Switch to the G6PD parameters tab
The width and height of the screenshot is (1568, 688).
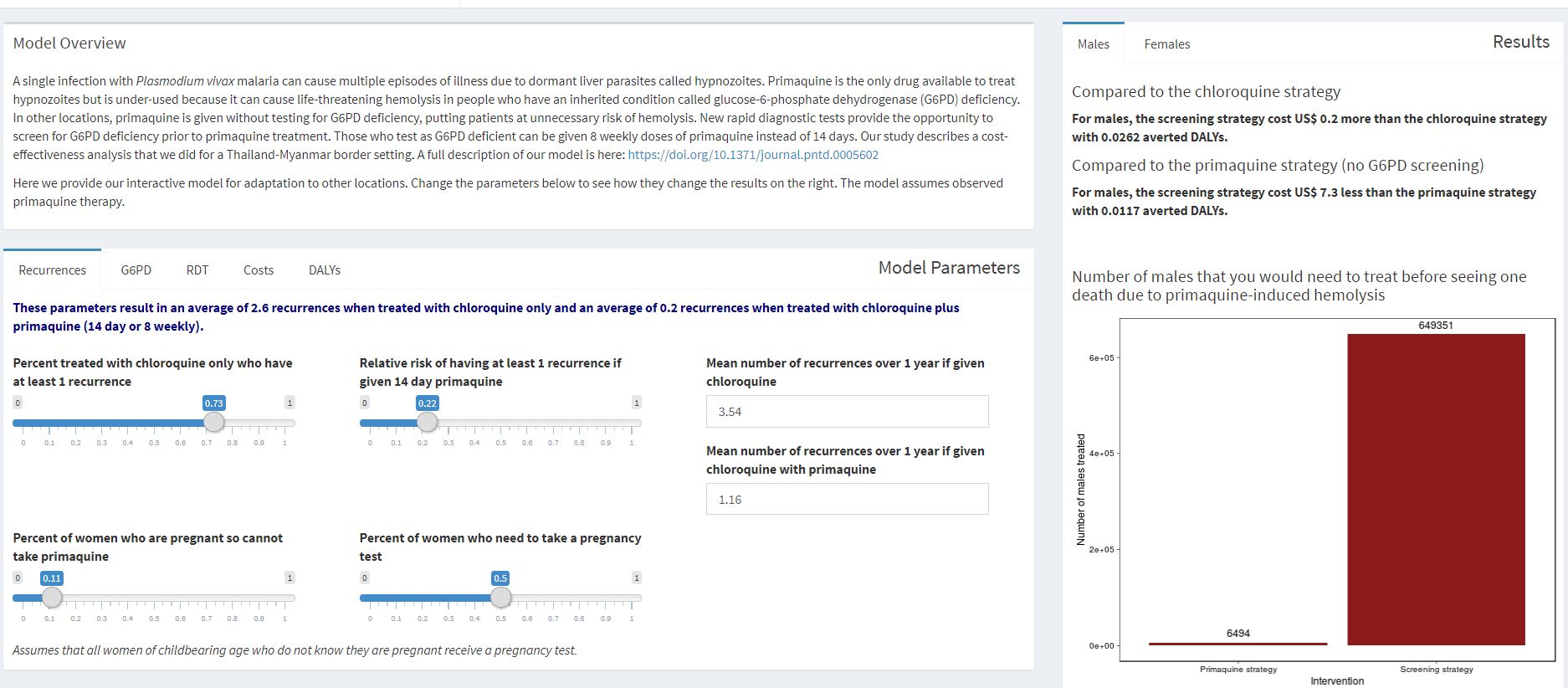click(x=136, y=270)
